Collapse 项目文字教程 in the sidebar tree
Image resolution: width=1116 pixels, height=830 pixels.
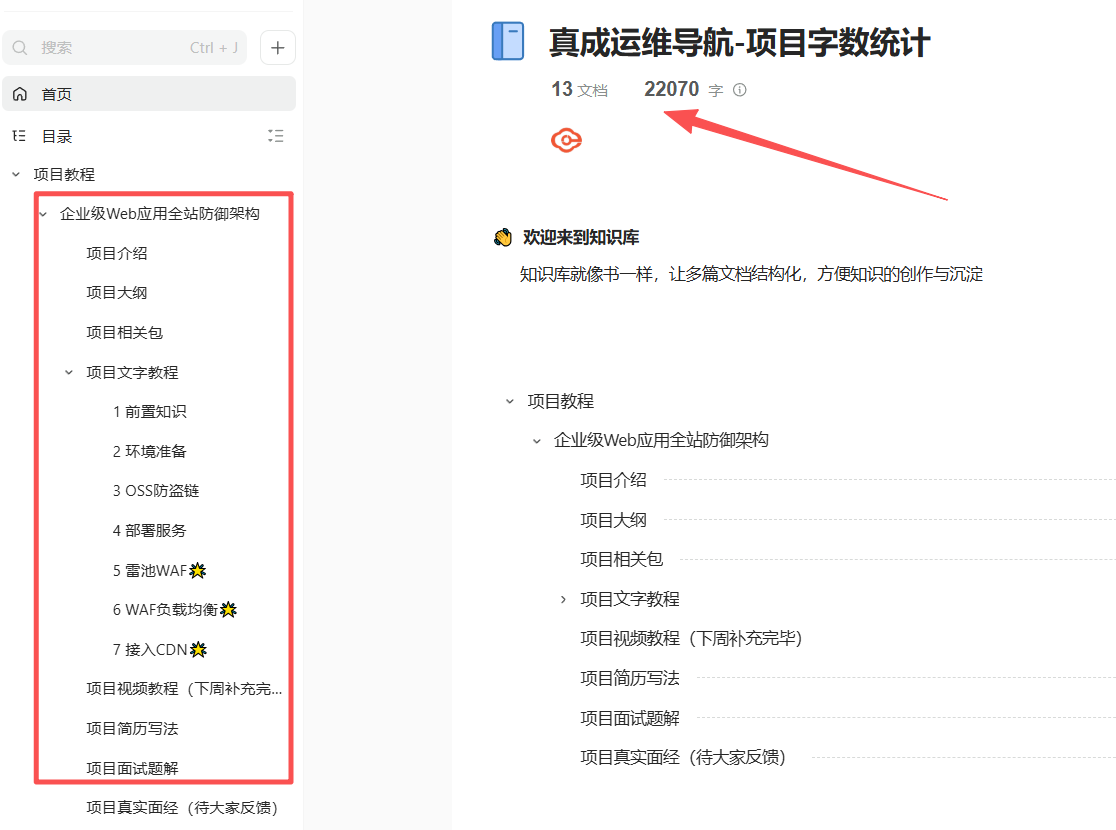pyautogui.click(x=68, y=372)
